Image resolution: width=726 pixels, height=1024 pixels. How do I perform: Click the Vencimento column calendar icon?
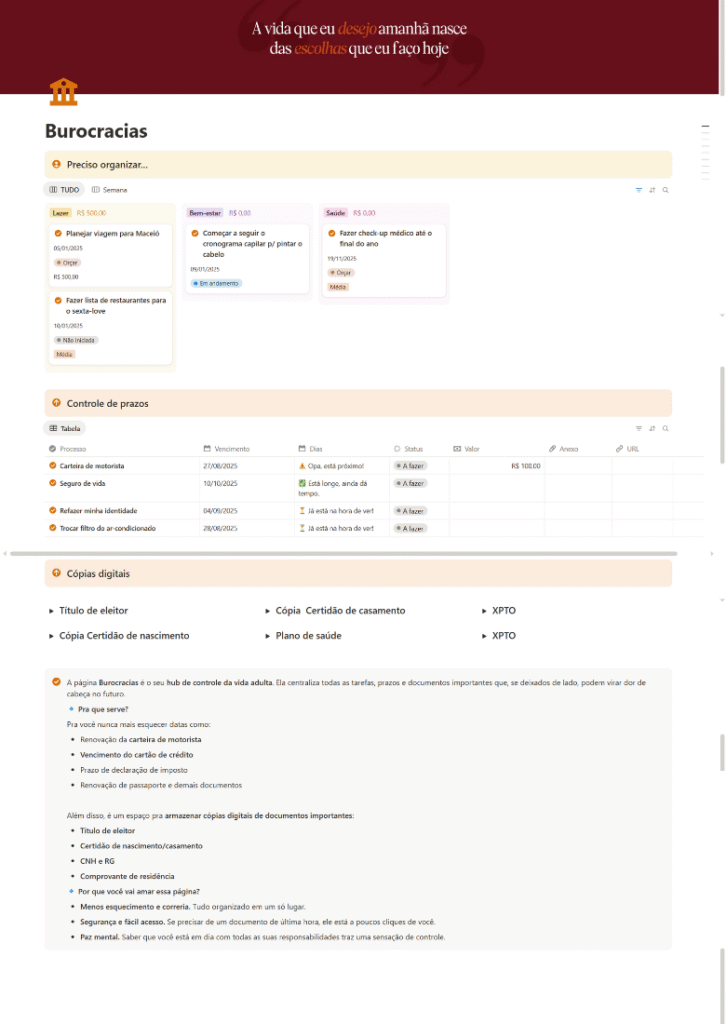[207, 449]
